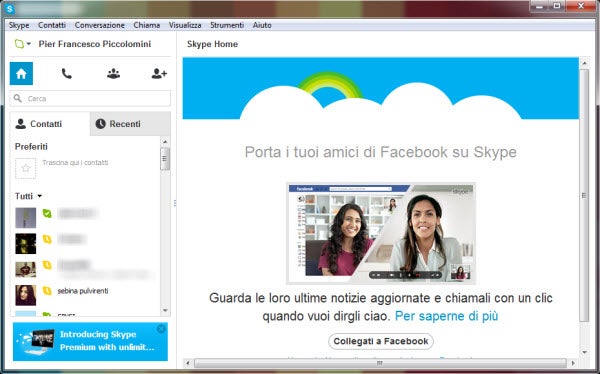Click the home panel vertical scrollbar thumb
Viewport: 600px width, 374px height.
pyautogui.click(x=584, y=195)
